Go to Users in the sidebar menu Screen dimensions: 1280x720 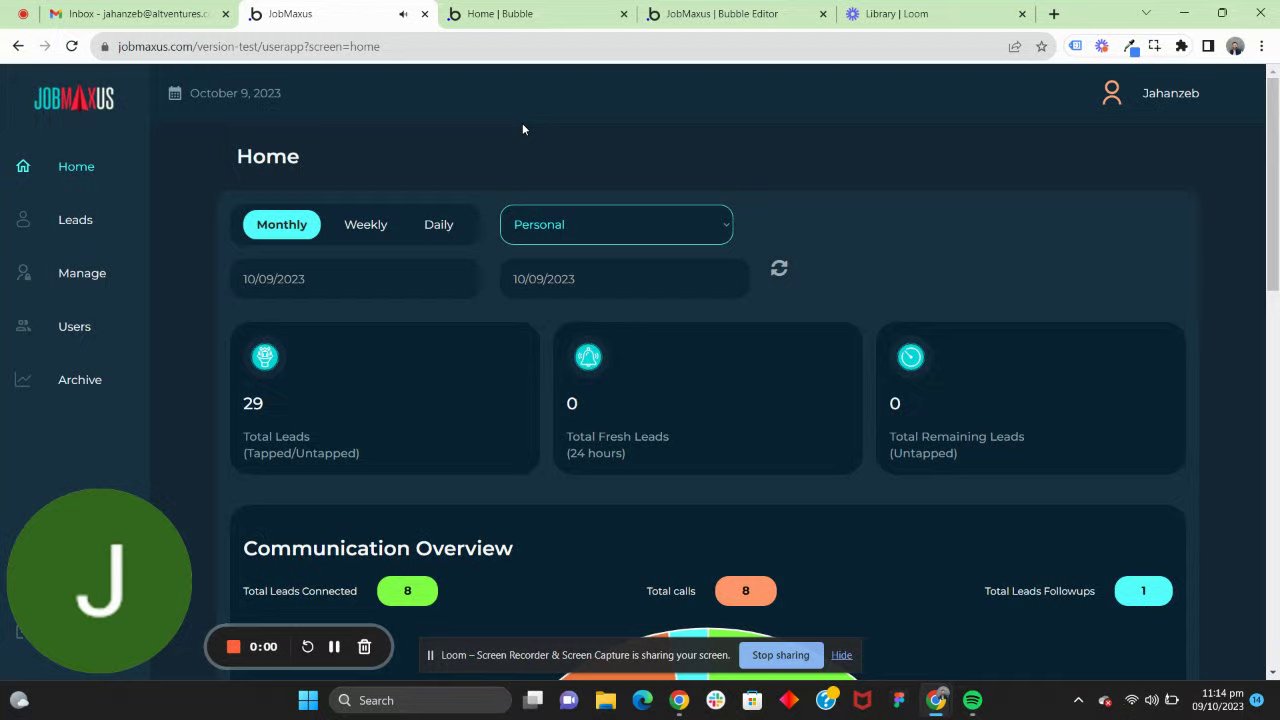pos(74,326)
